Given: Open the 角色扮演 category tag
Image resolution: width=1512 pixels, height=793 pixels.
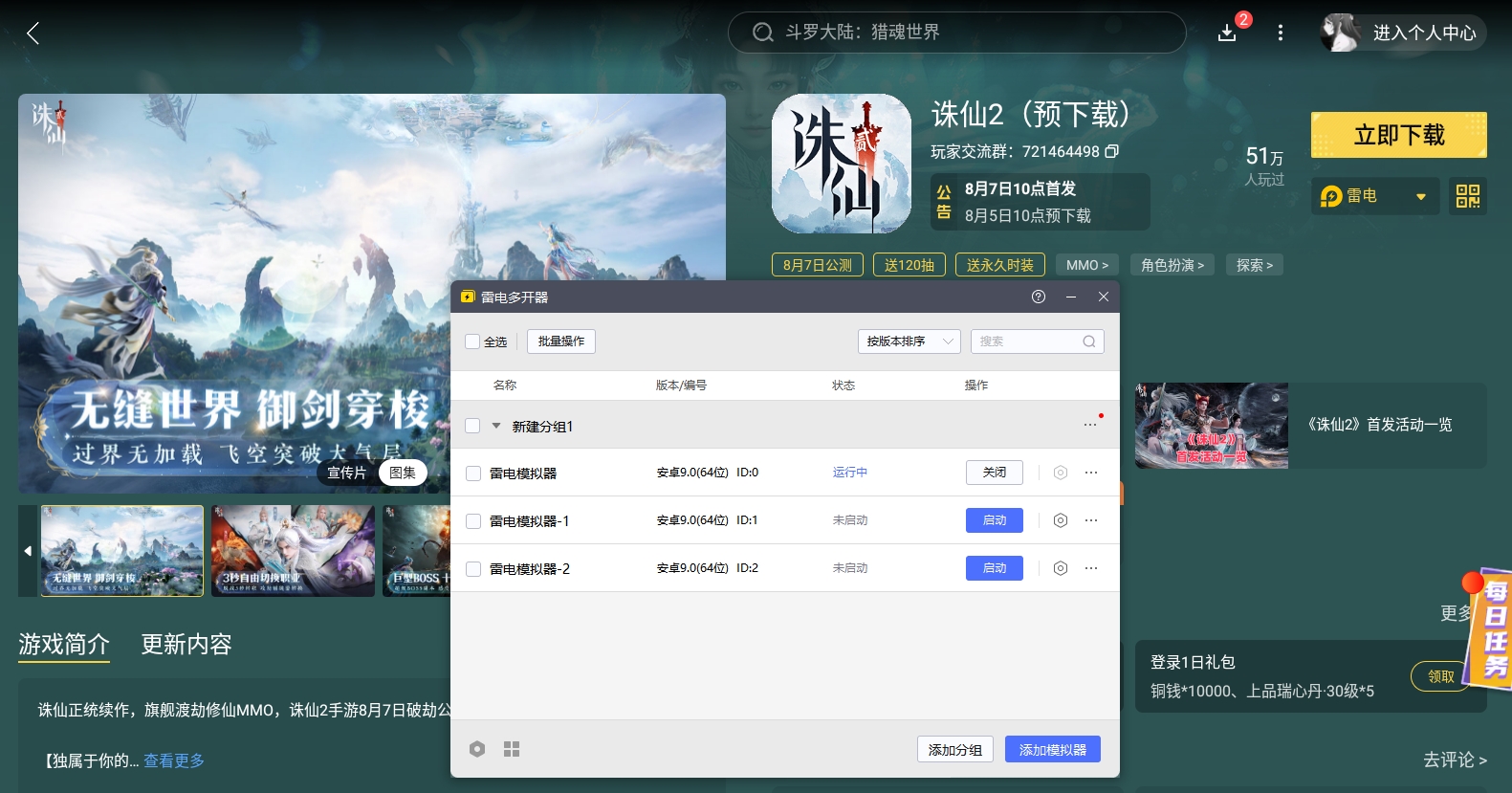Looking at the screenshot, I should click(1172, 265).
